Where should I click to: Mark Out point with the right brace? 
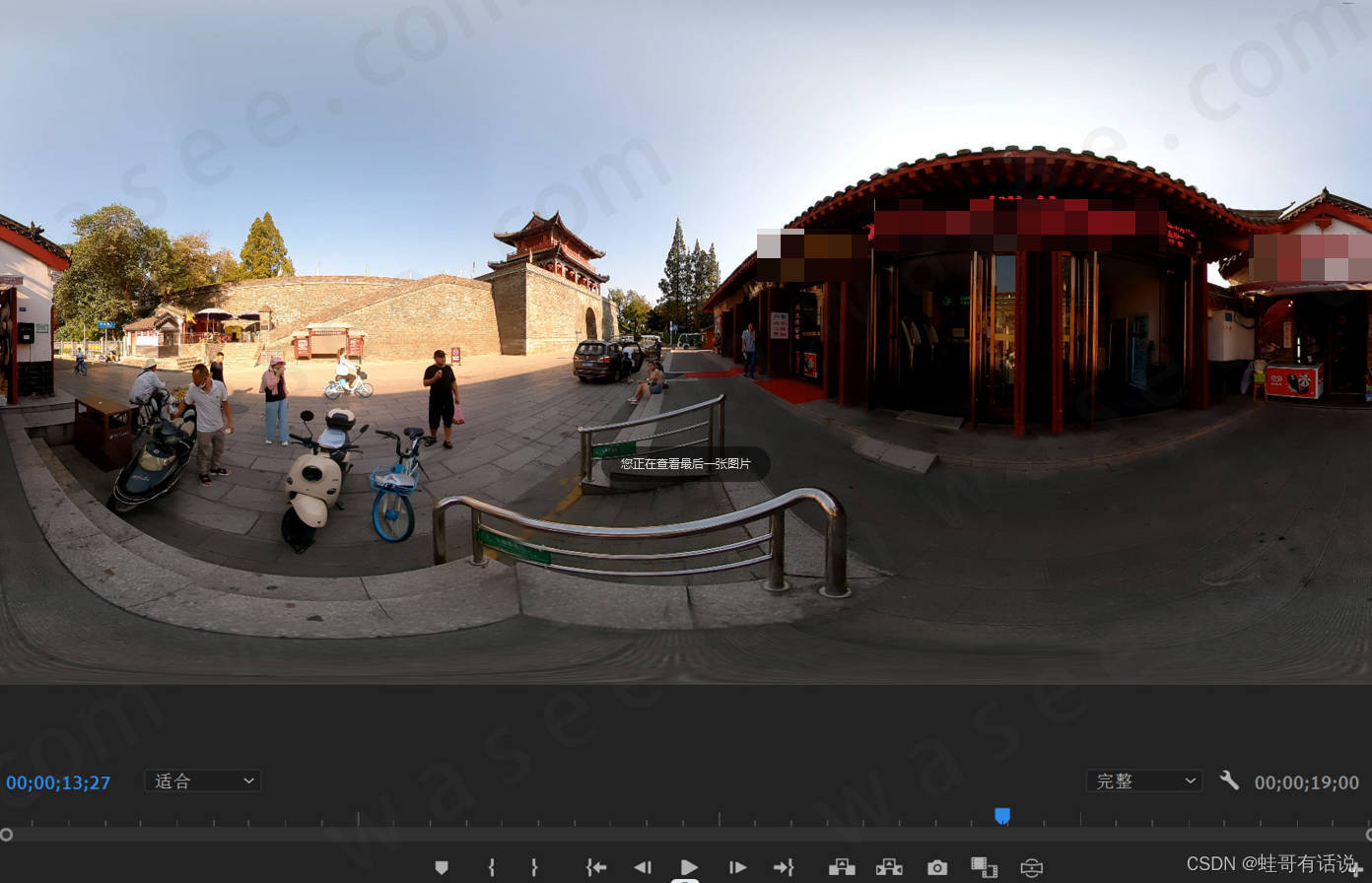[x=534, y=867]
